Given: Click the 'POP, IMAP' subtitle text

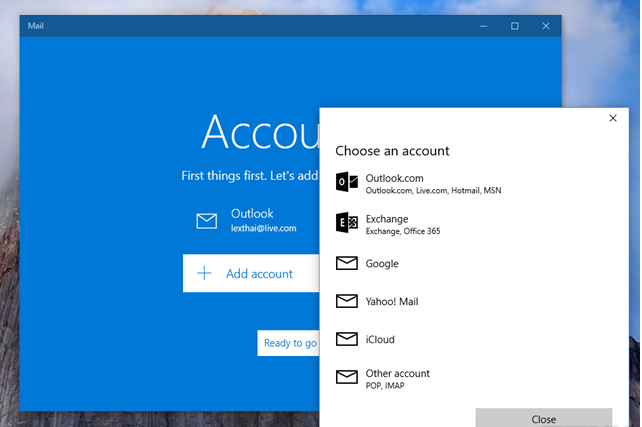Looking at the screenshot, I should coord(385,385).
